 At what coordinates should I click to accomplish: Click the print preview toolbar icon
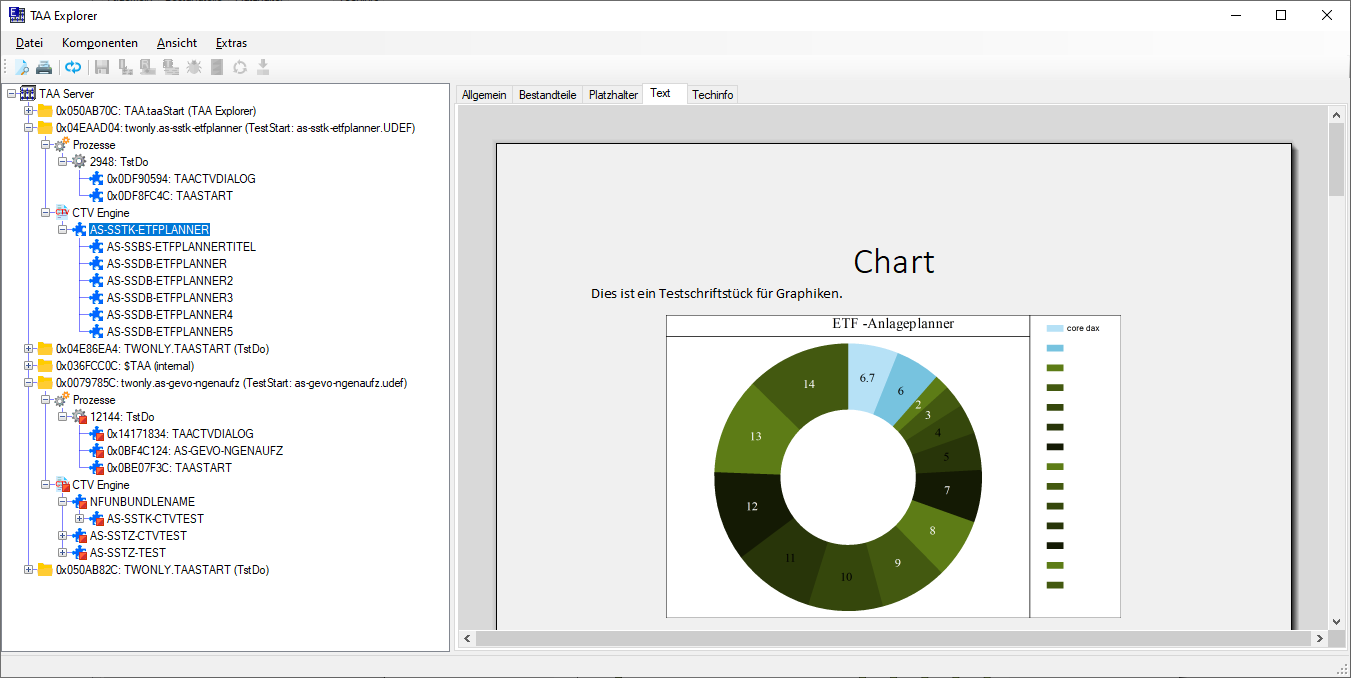point(22,67)
